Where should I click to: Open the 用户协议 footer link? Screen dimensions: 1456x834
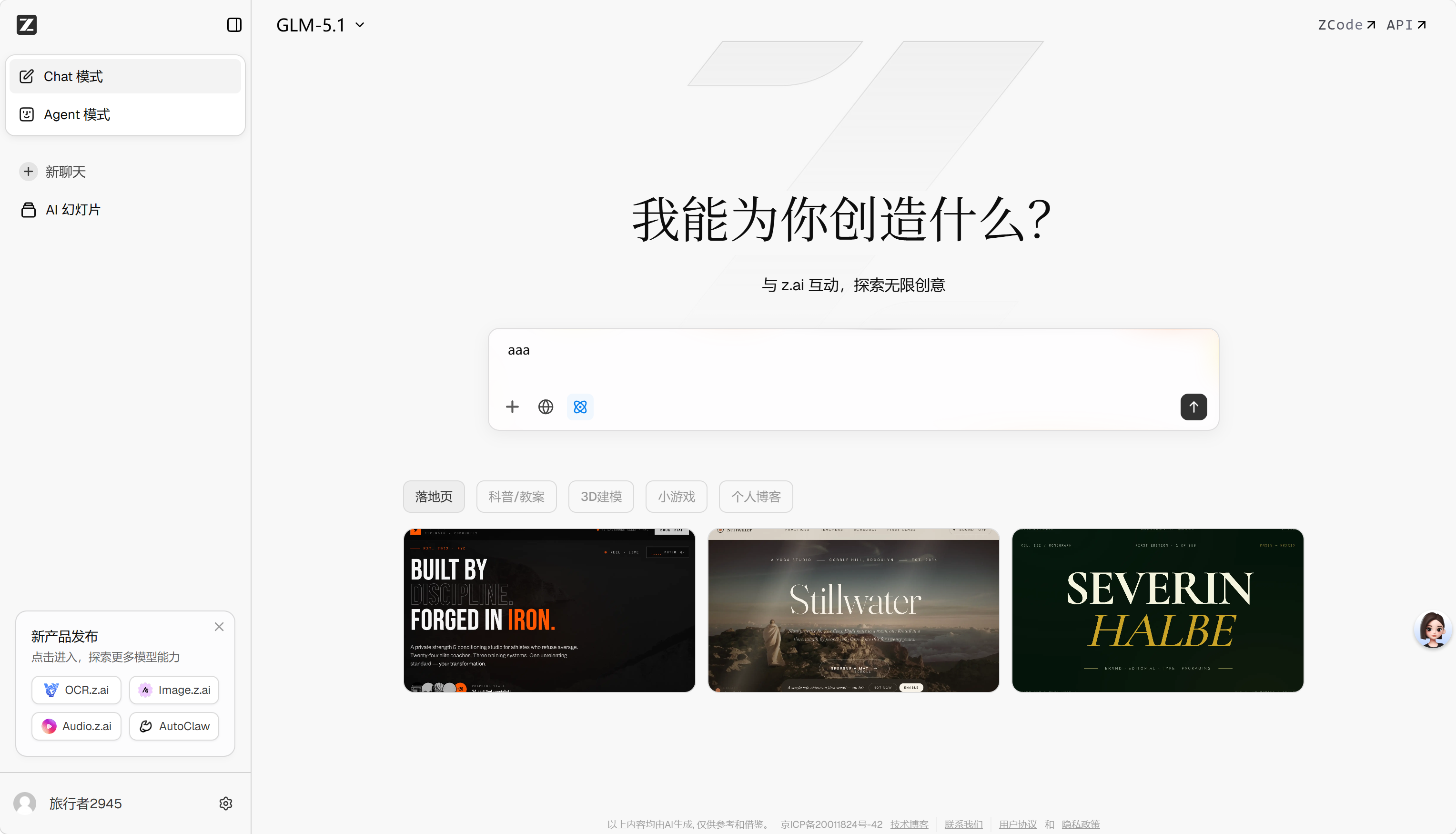(1017, 824)
